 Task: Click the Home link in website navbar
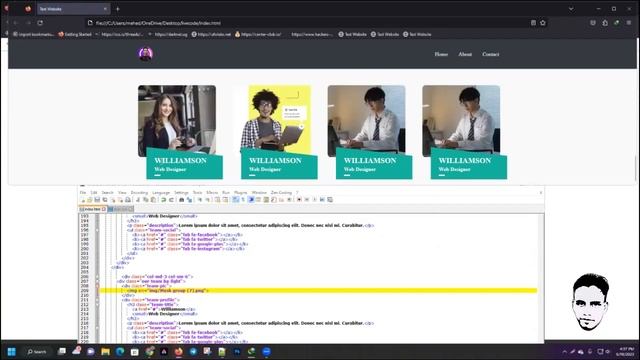(441, 54)
